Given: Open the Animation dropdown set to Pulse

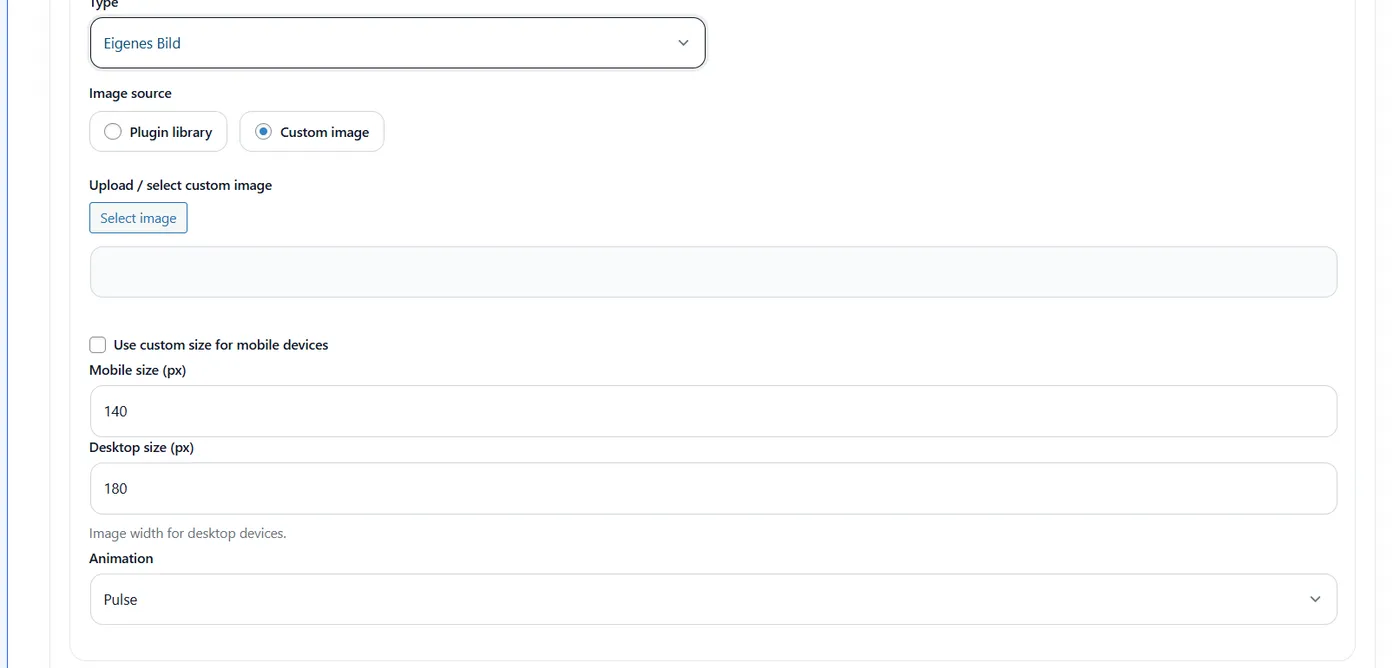Looking at the screenshot, I should click(713, 599).
